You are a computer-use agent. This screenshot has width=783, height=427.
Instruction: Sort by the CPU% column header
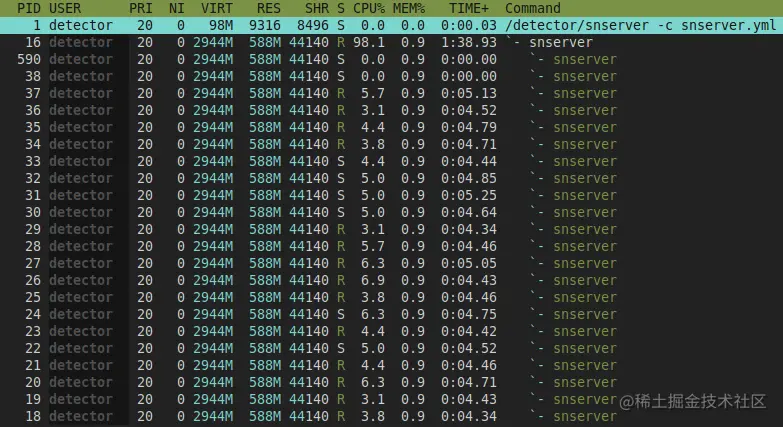tap(369, 8)
